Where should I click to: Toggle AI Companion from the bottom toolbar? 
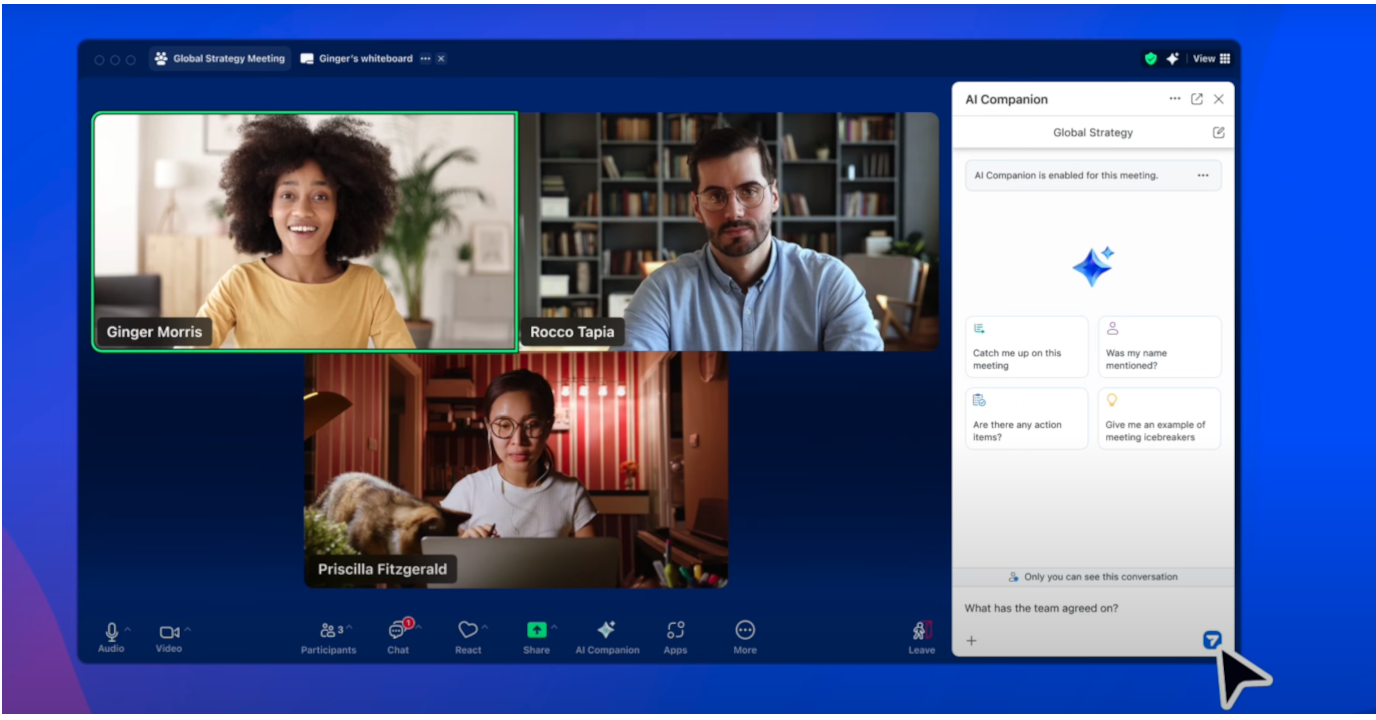(x=607, y=637)
